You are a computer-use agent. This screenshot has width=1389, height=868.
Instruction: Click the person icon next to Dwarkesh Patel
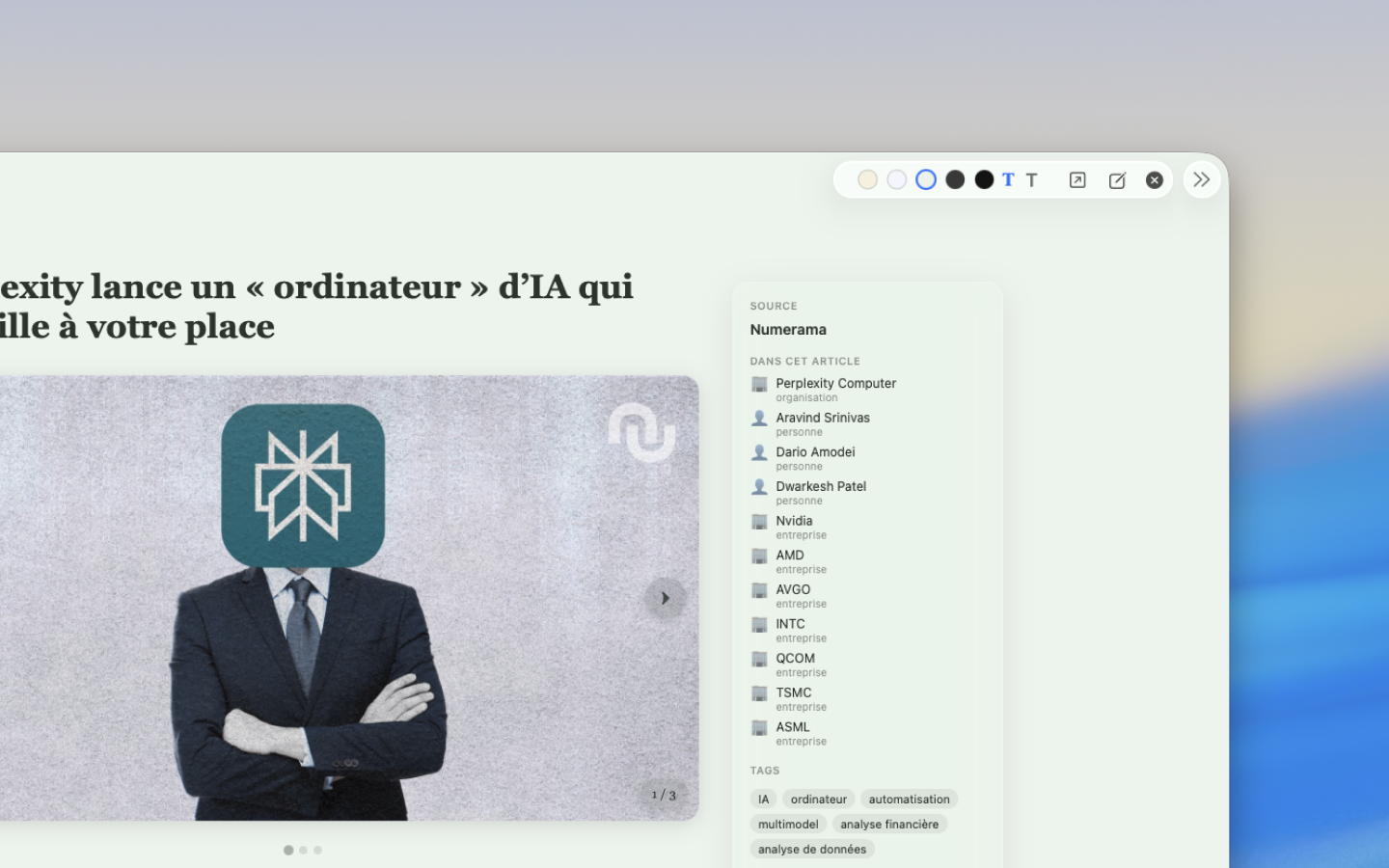point(759,487)
